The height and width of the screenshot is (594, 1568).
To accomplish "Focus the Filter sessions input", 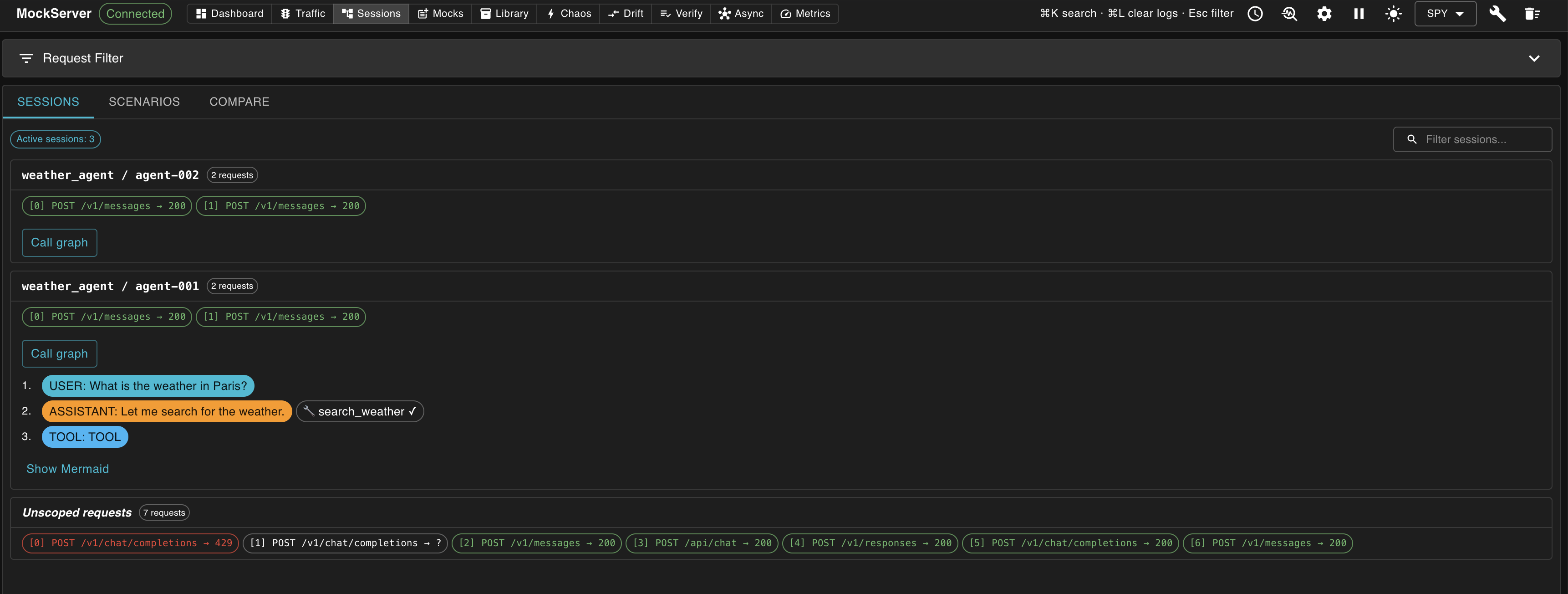I will 1472,139.
